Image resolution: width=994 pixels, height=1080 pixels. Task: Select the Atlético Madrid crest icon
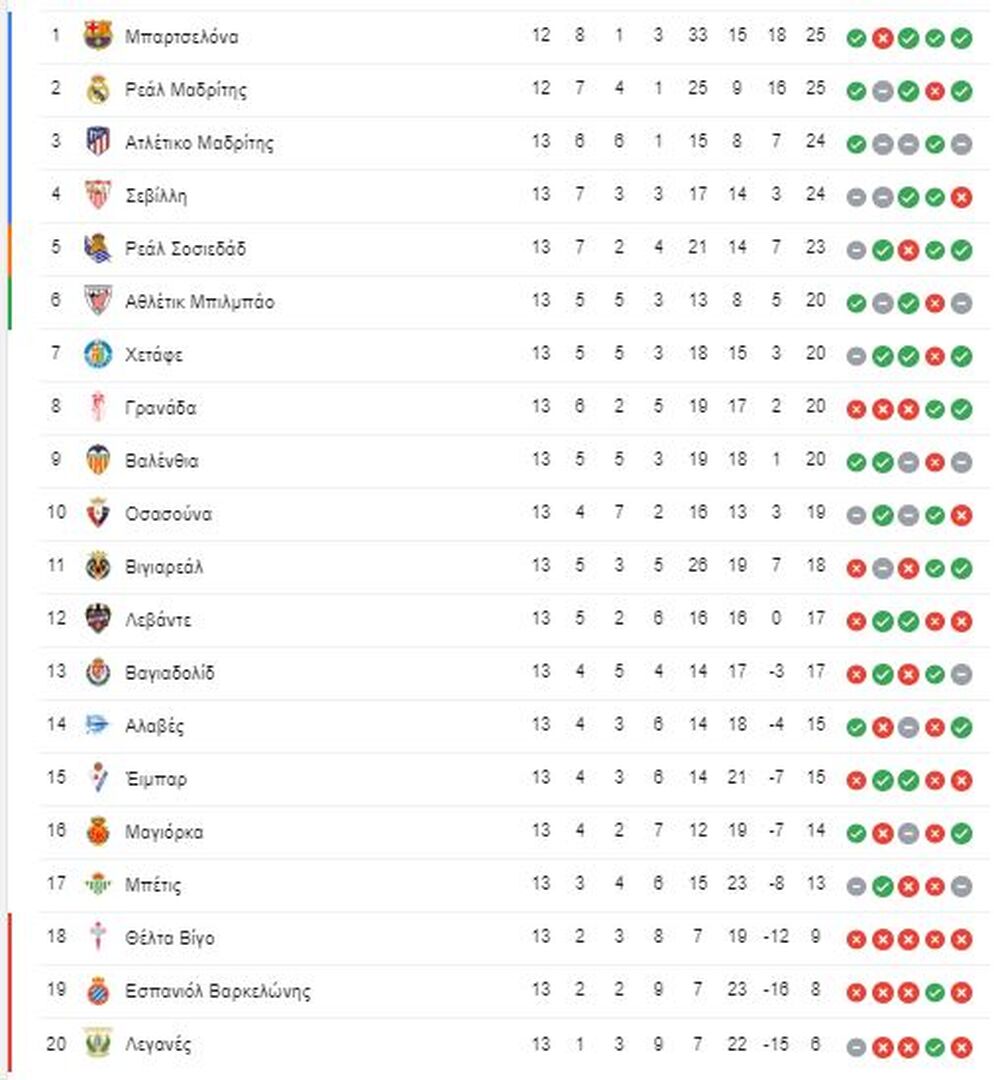point(97,142)
